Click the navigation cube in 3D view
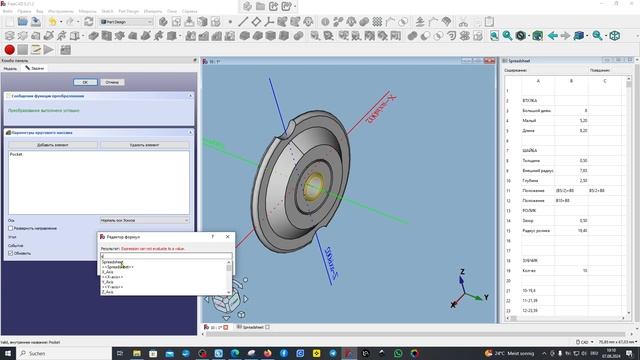The height and width of the screenshot is (360, 640). tap(228, 300)
